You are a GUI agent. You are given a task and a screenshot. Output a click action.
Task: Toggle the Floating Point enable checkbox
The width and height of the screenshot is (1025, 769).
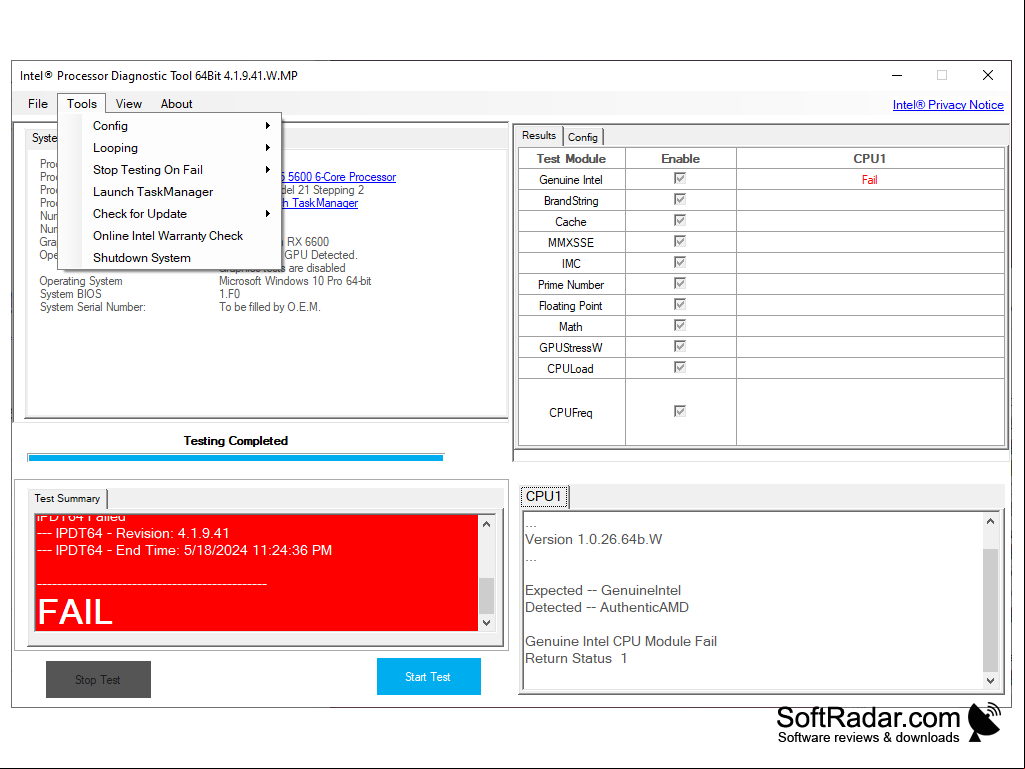point(680,304)
